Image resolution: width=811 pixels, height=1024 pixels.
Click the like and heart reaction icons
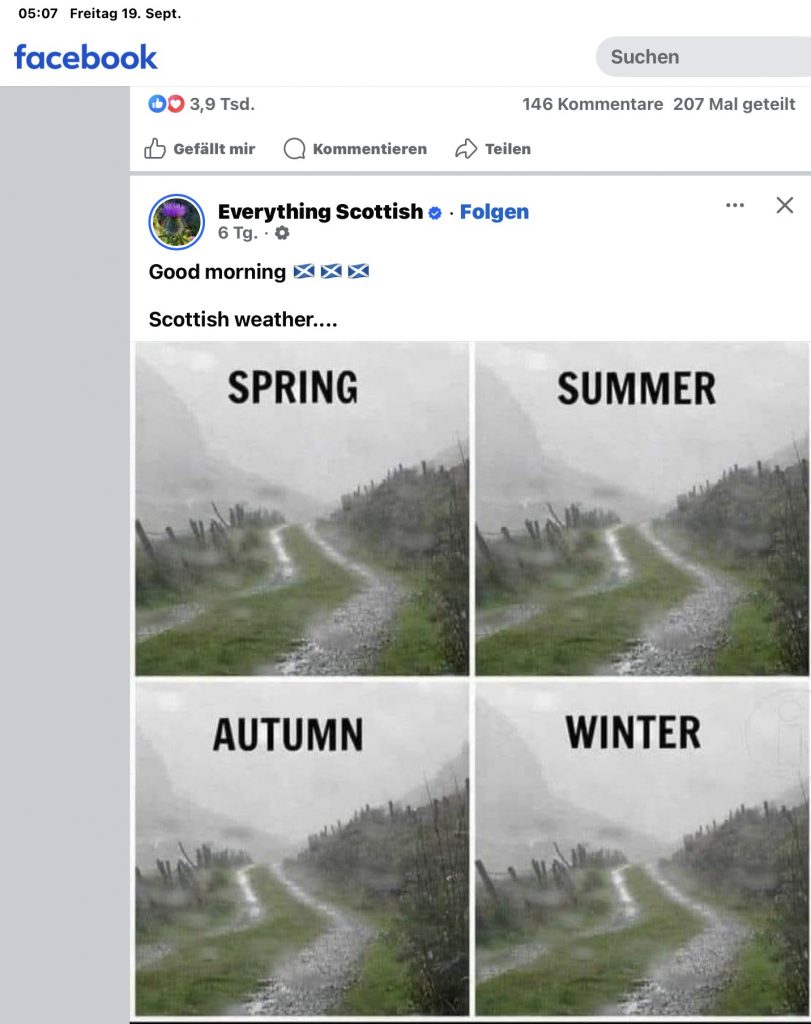pos(166,104)
